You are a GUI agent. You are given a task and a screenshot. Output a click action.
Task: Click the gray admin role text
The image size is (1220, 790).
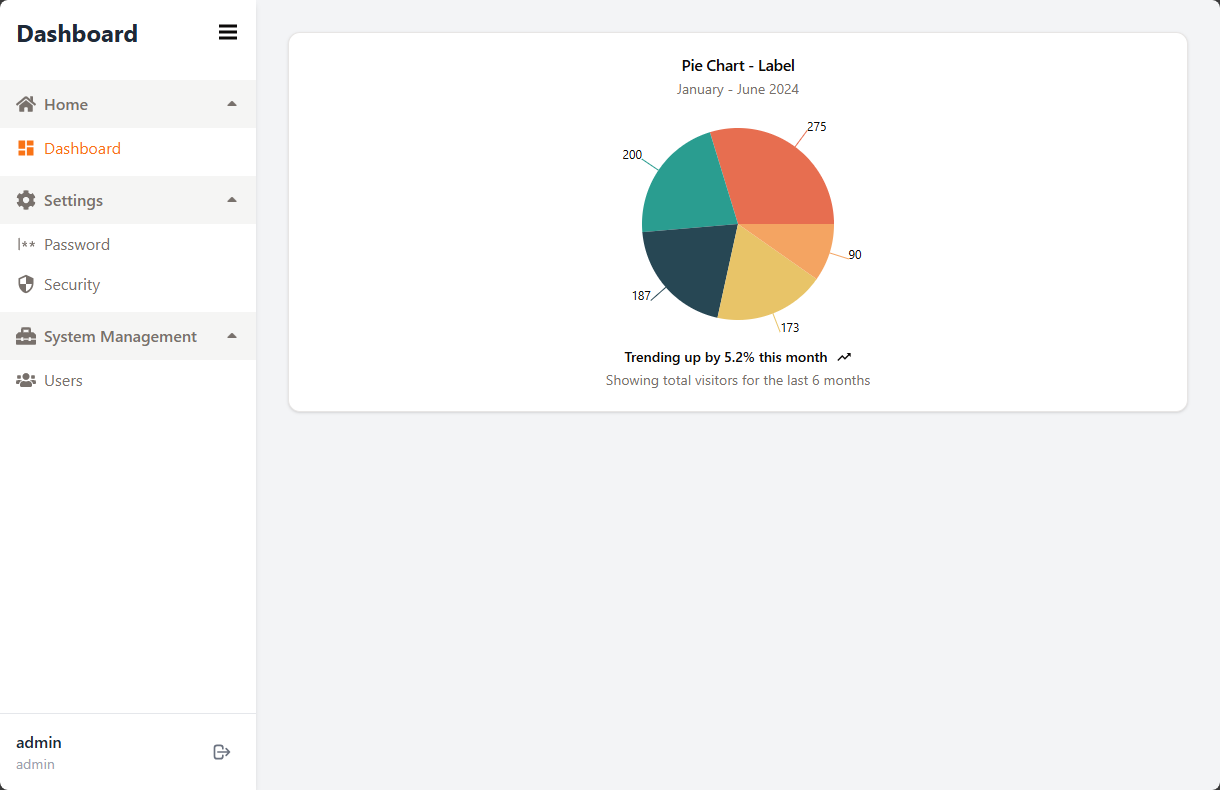(x=35, y=764)
